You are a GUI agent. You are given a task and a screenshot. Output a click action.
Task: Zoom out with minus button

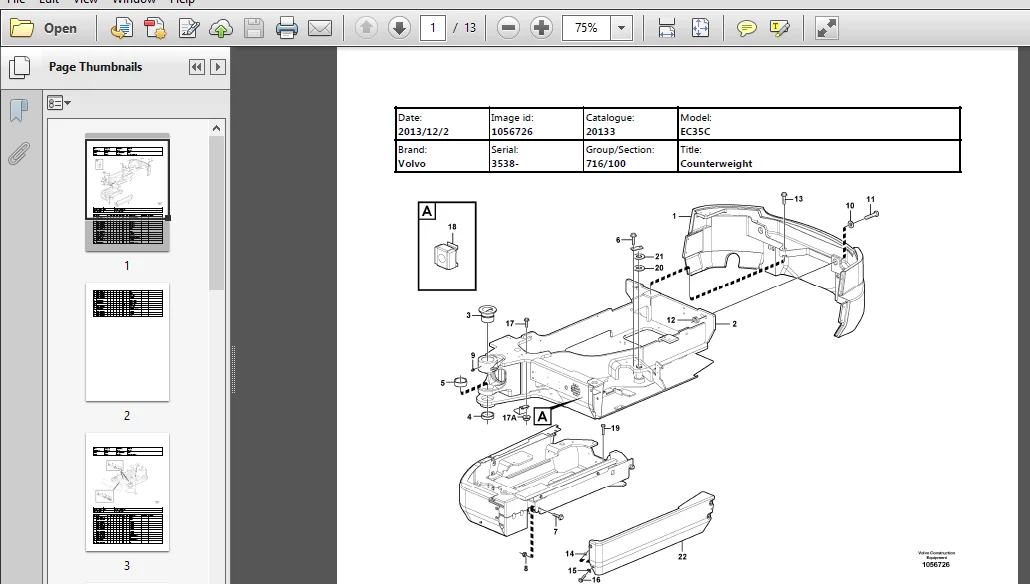click(508, 28)
